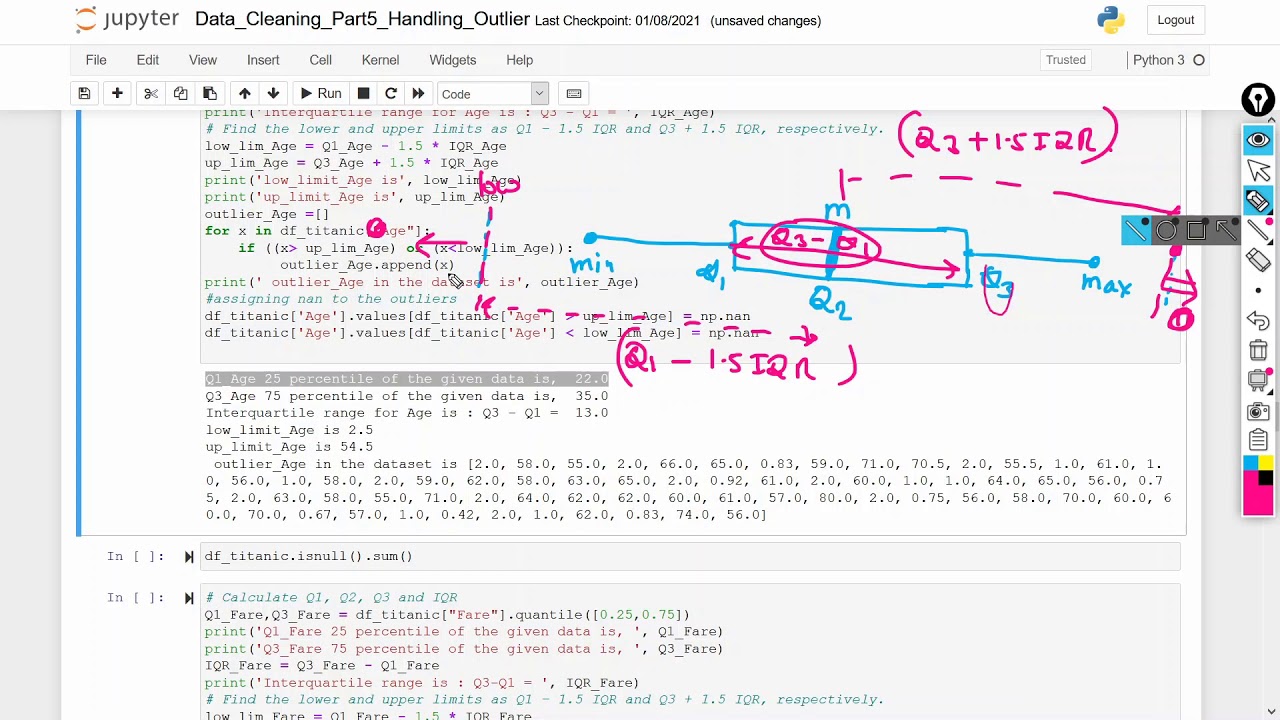
Task: Paste cells below icon
Action: tap(209, 94)
